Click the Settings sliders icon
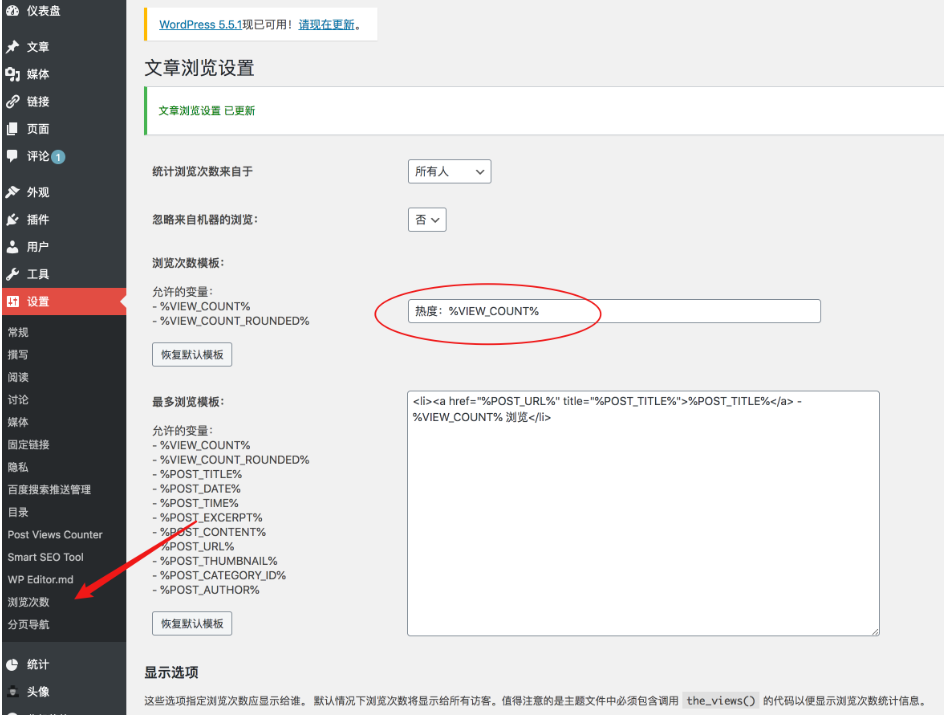The width and height of the screenshot is (944, 715). click(13, 302)
